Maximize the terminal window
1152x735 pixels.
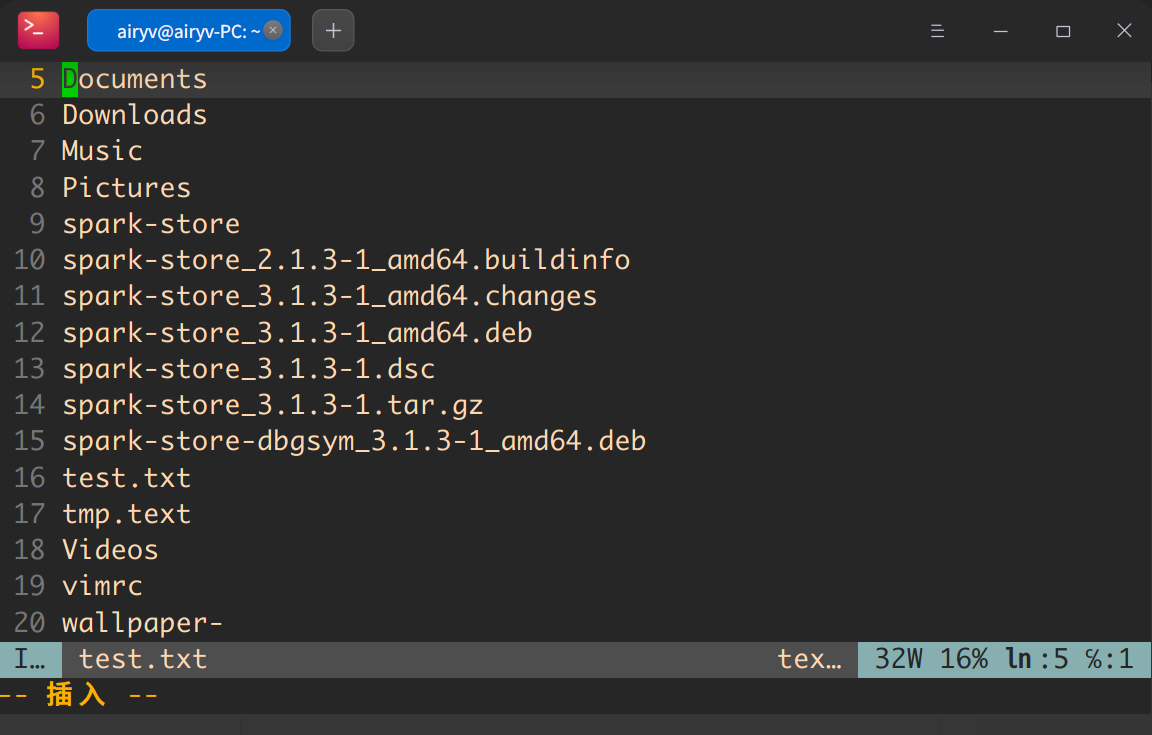1063,31
